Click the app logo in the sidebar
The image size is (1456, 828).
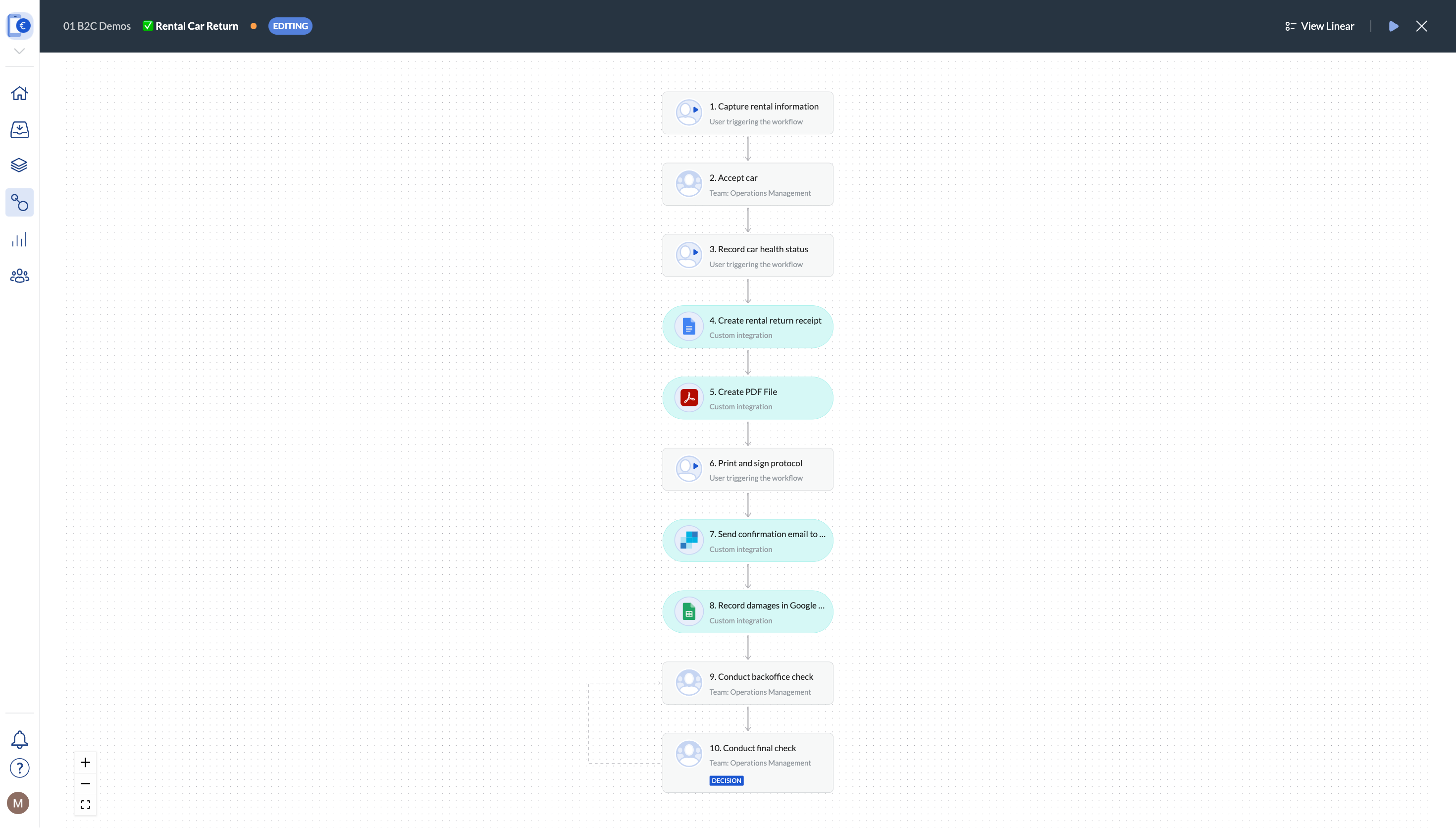19,26
